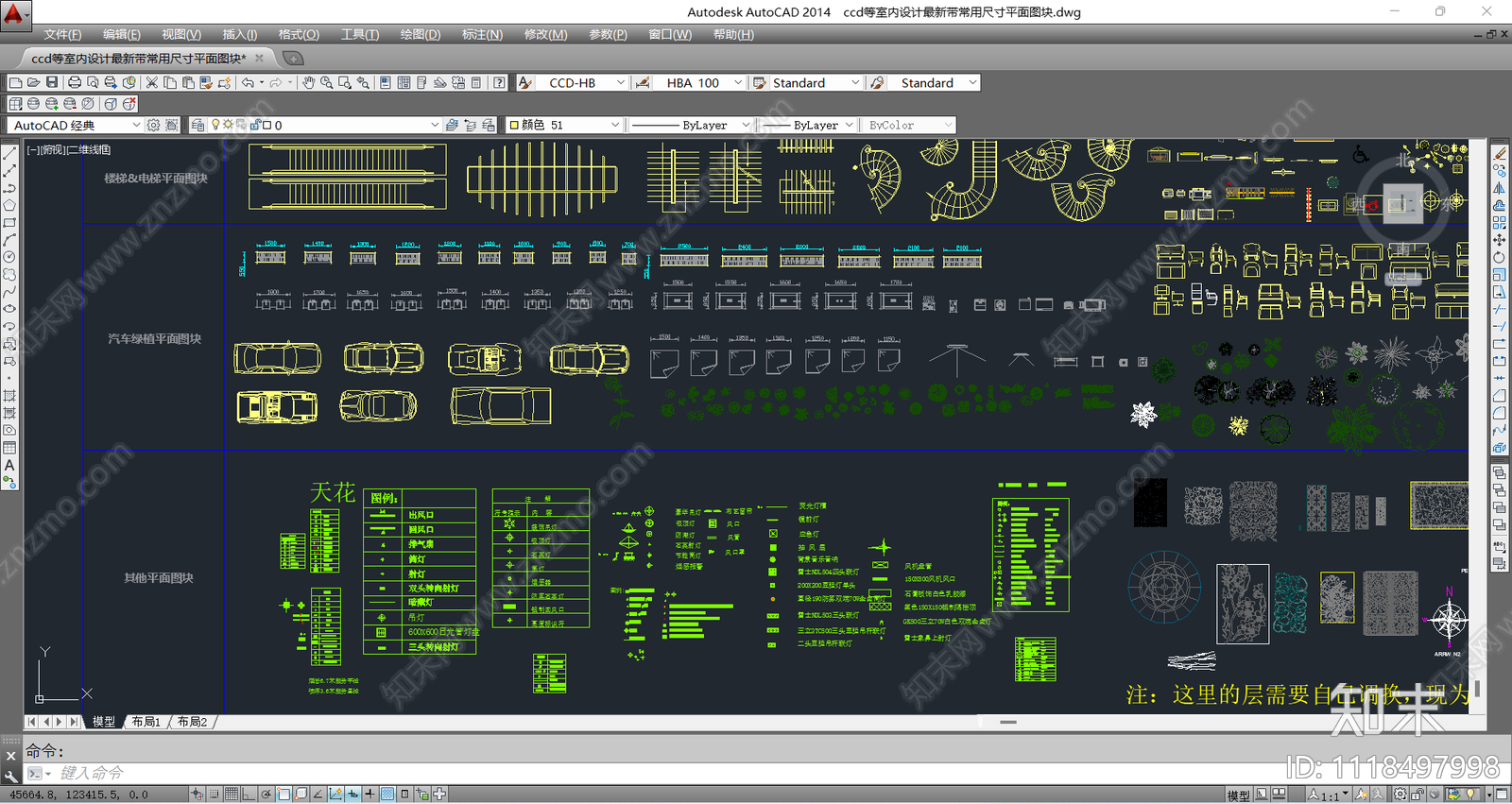Select the 模型 model tab
This screenshot has width=1512, height=804.
(x=103, y=722)
